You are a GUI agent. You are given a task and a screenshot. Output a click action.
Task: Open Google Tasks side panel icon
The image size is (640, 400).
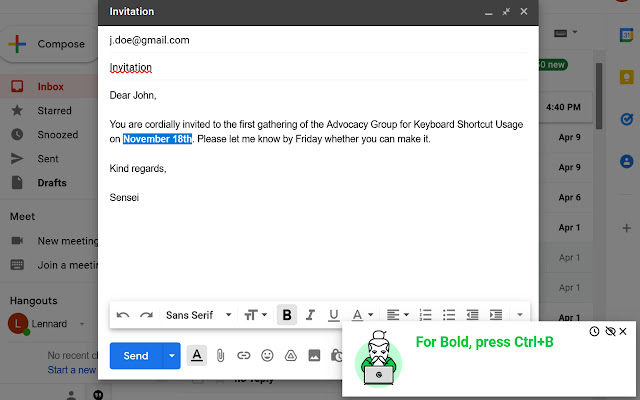pyautogui.click(x=627, y=119)
